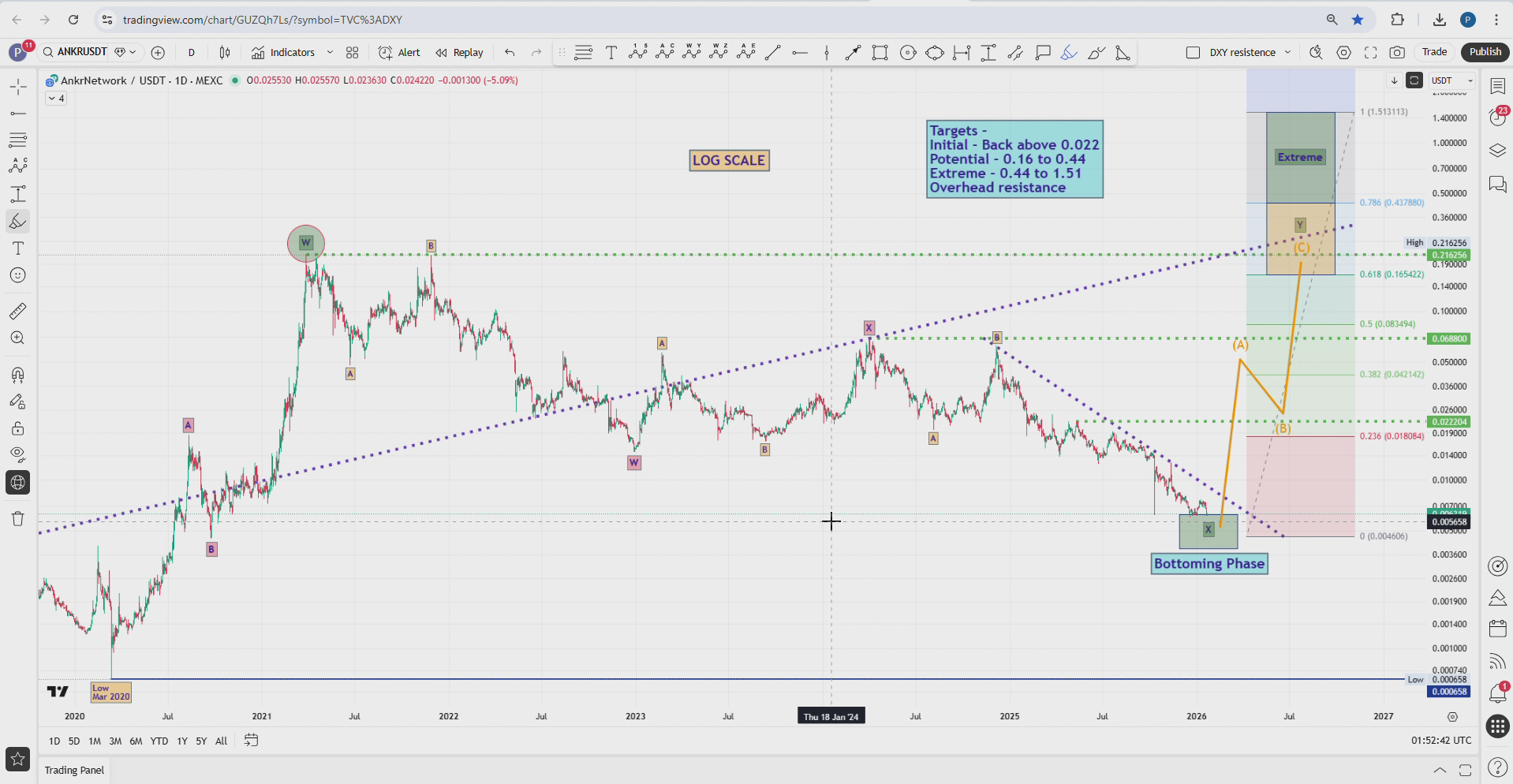Switch to the Trading Panel tab
Viewport: 1513px width, 784px height.
[x=74, y=770]
